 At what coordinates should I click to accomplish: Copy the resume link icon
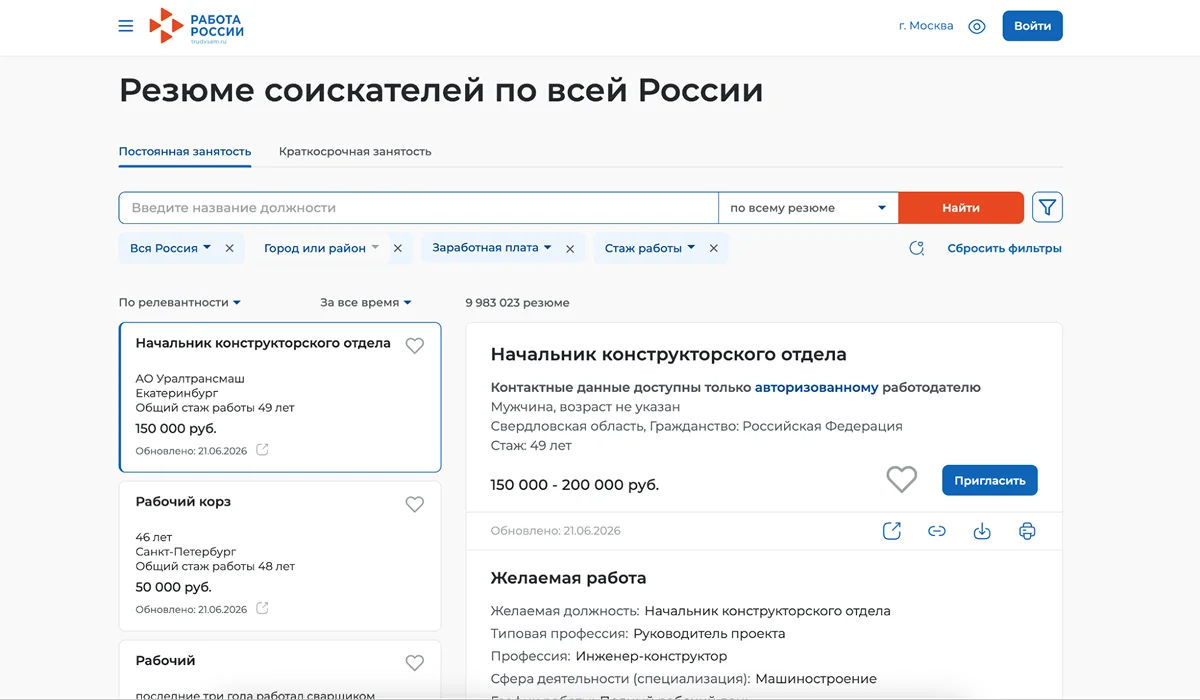[x=937, y=531]
